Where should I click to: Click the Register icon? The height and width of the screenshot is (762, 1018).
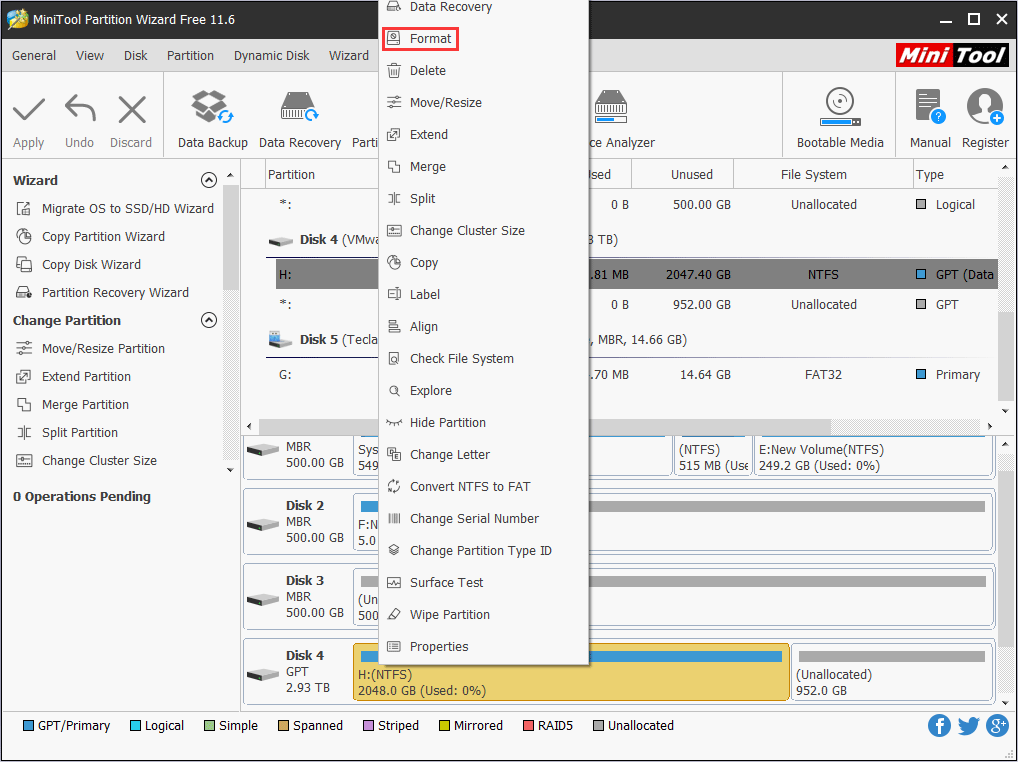click(x=984, y=115)
